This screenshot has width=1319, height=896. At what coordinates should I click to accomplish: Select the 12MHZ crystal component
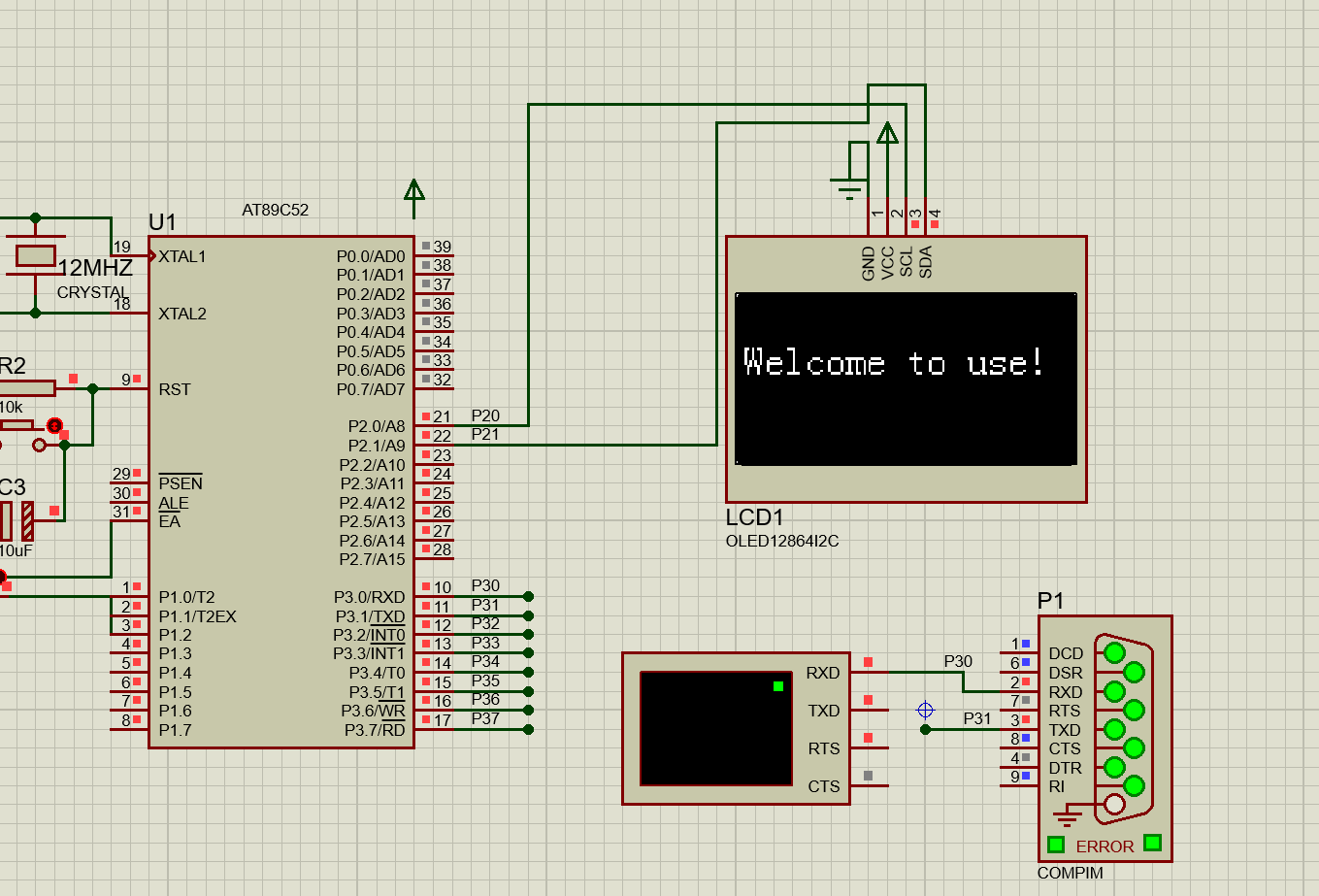[x=36, y=256]
